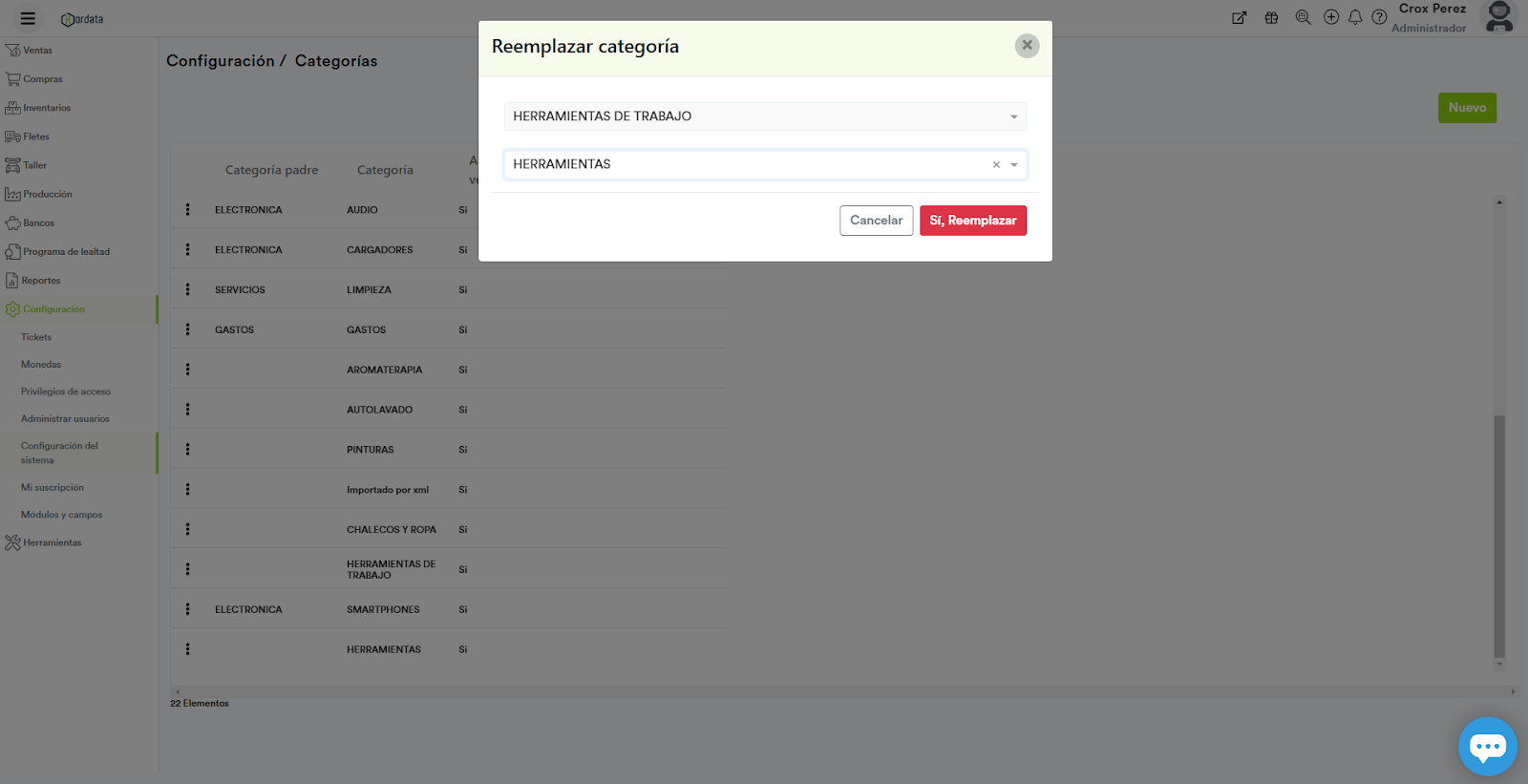Open the Inventarios sidebar menu
This screenshot has height=784, width=1528.
pos(46,108)
